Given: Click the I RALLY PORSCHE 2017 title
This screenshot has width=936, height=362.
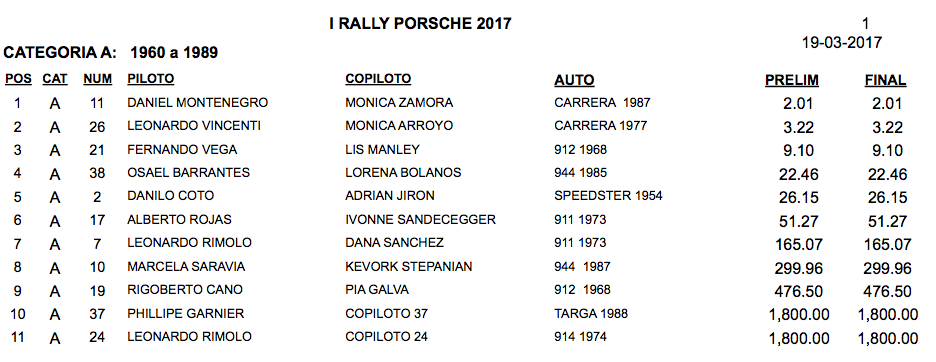Looking at the screenshot, I should click(420, 24).
